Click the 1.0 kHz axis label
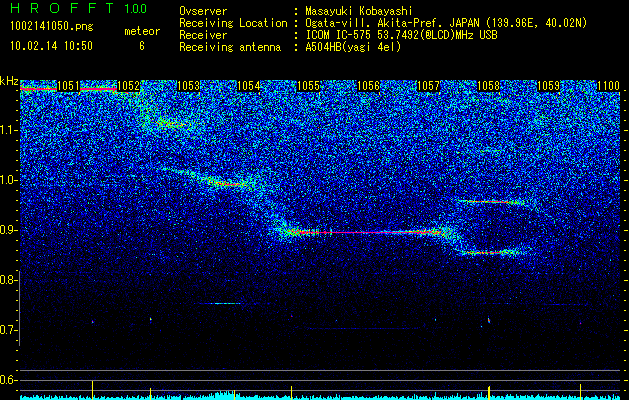629x400 pixels. click(x=9, y=180)
